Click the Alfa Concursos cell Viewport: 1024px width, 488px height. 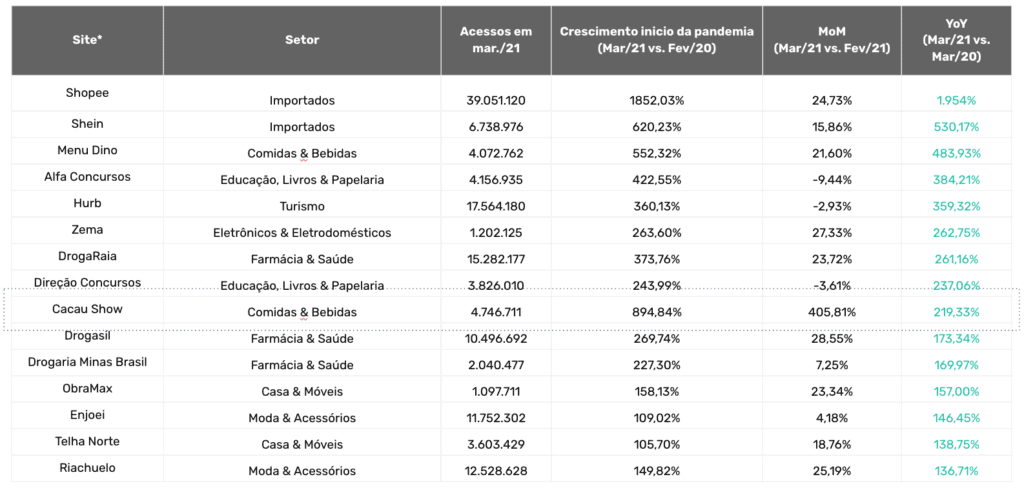(x=87, y=176)
